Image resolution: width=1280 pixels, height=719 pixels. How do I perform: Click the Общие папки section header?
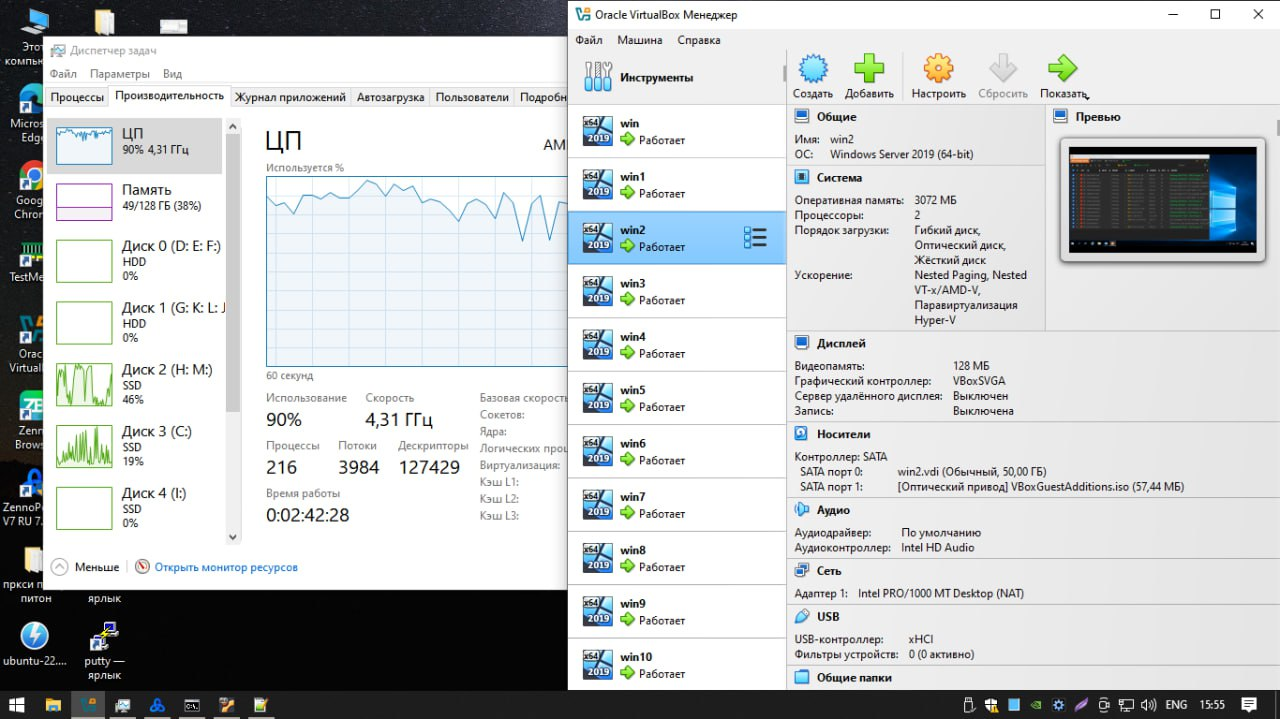coord(853,677)
